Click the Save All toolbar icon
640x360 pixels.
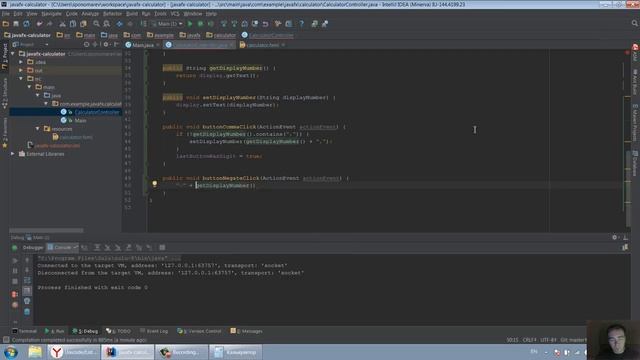click(16, 24)
